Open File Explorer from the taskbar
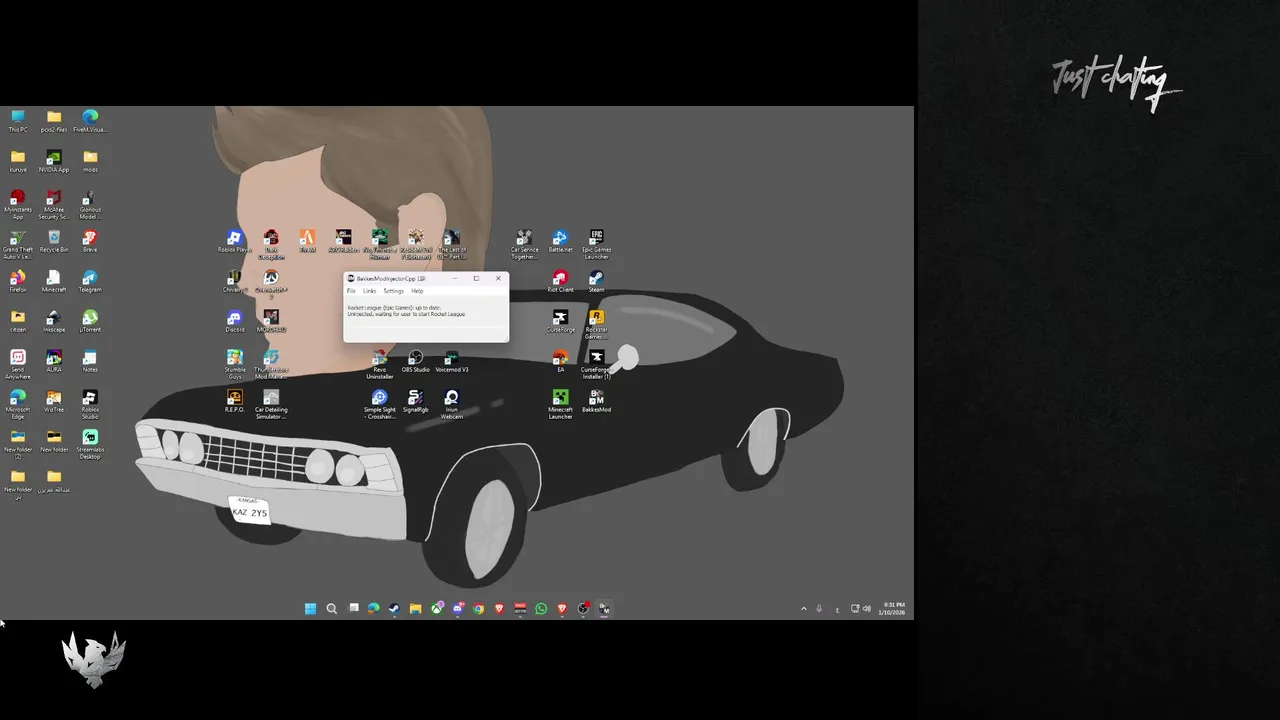 (x=415, y=608)
